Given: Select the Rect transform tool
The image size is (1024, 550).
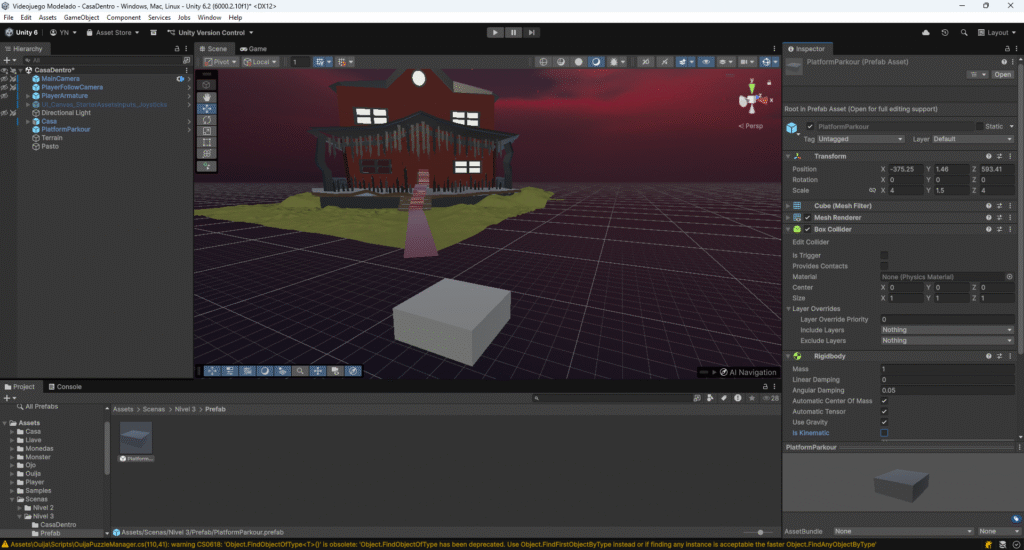Looking at the screenshot, I should tap(207, 142).
